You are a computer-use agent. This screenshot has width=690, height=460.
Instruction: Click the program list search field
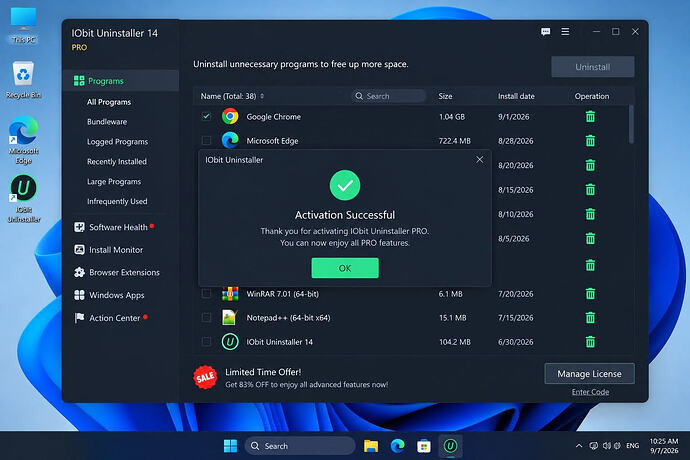[389, 96]
